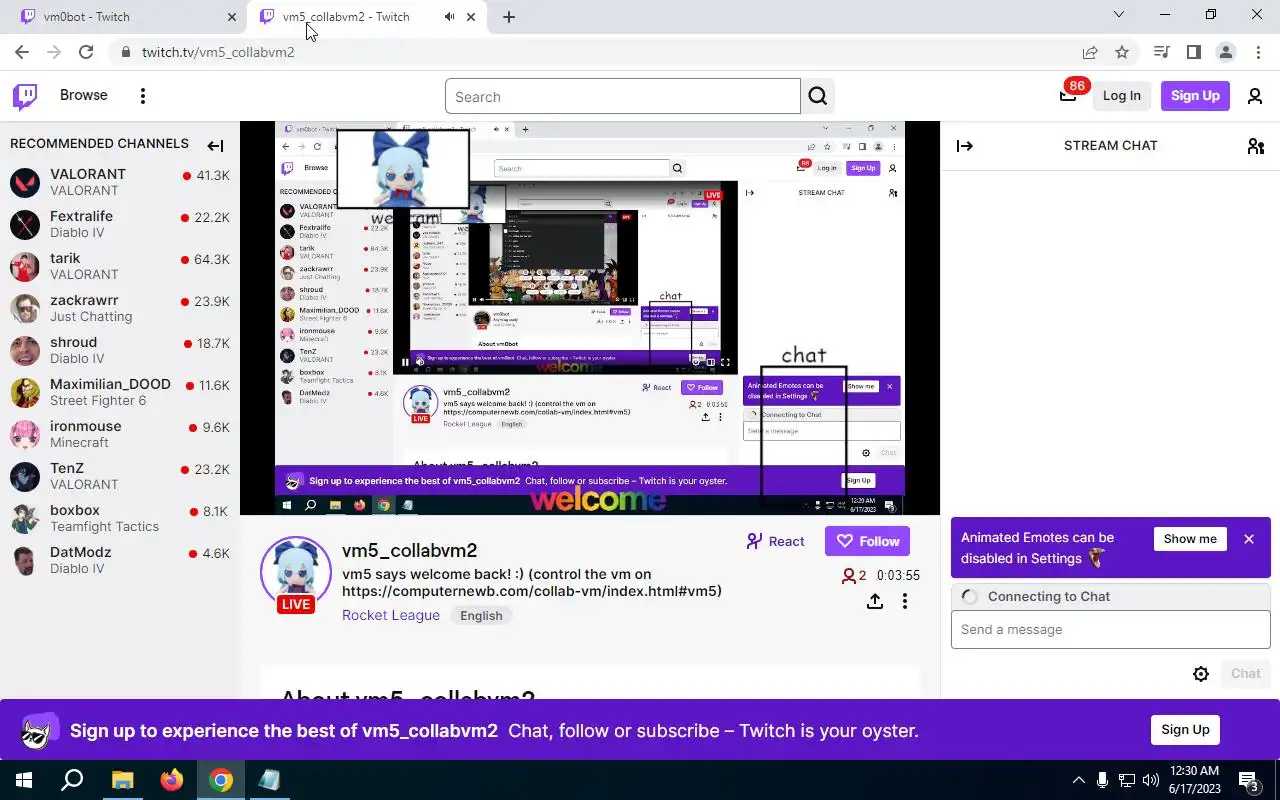1280x800 pixels.
Task: Open the Prime loot notifications icon with badge 86
Action: tap(1068, 95)
